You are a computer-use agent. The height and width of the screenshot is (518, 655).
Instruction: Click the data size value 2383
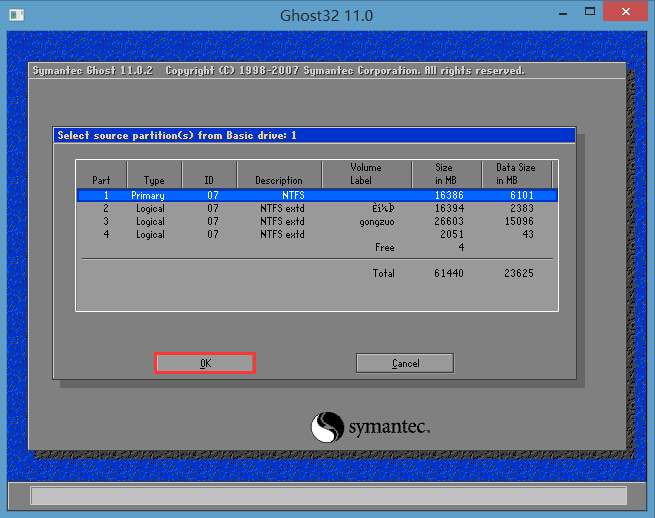click(522, 208)
